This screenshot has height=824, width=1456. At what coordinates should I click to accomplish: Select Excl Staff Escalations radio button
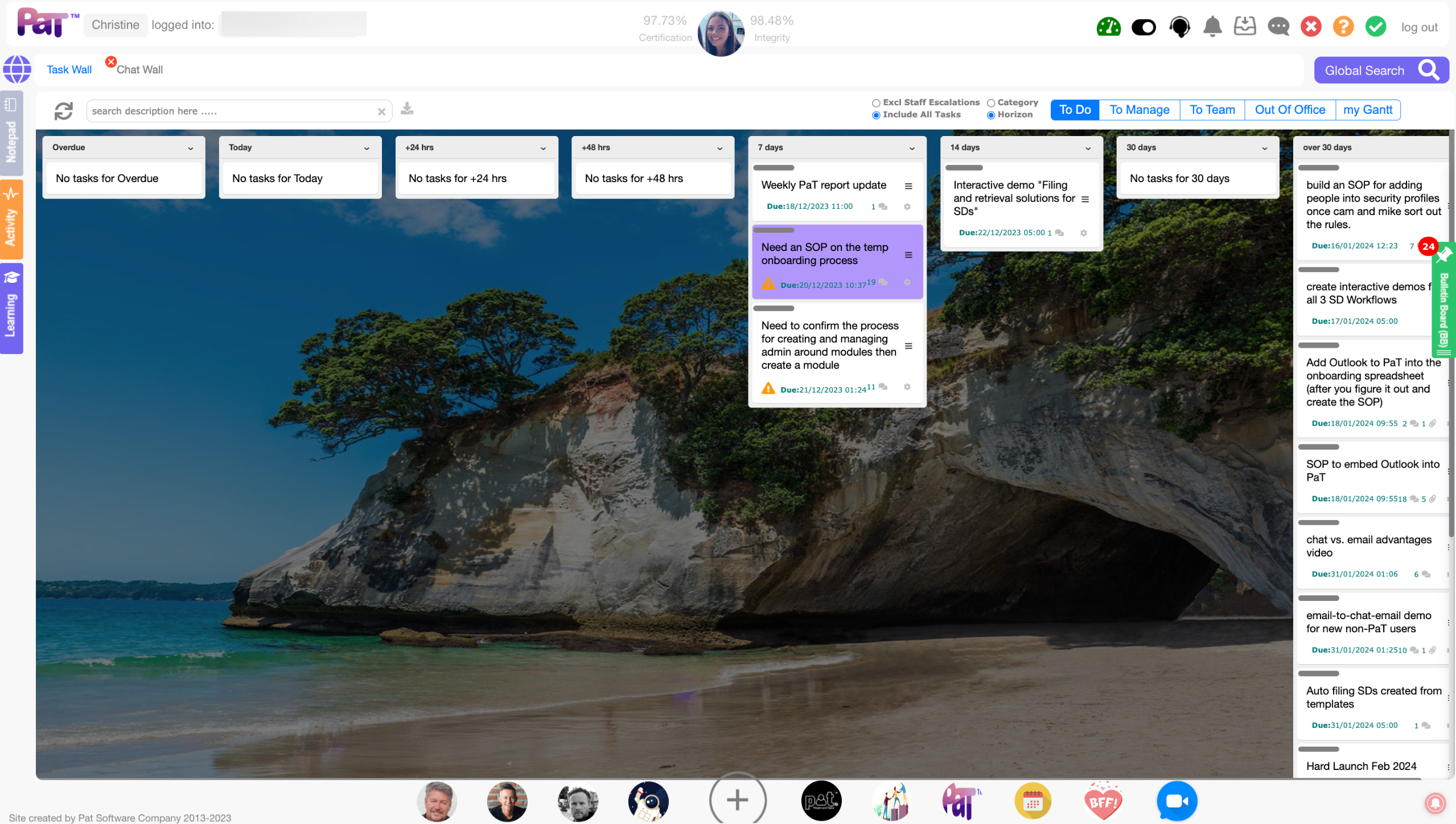[876, 103]
